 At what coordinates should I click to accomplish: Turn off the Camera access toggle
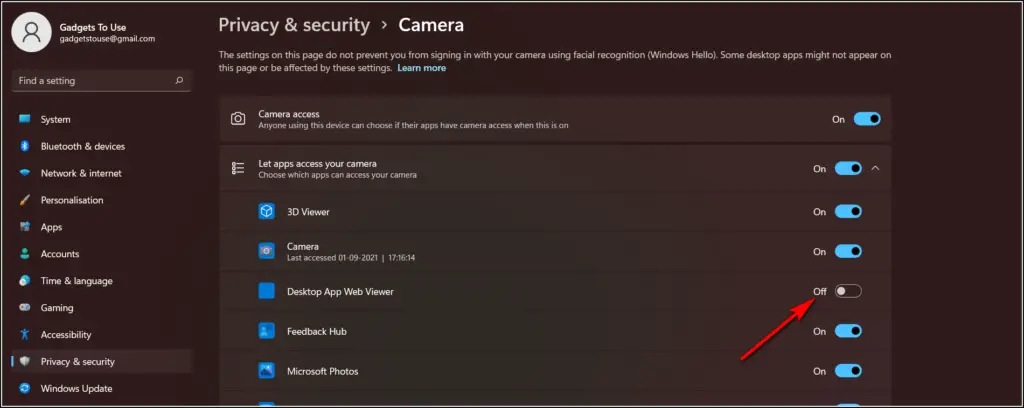(x=867, y=119)
